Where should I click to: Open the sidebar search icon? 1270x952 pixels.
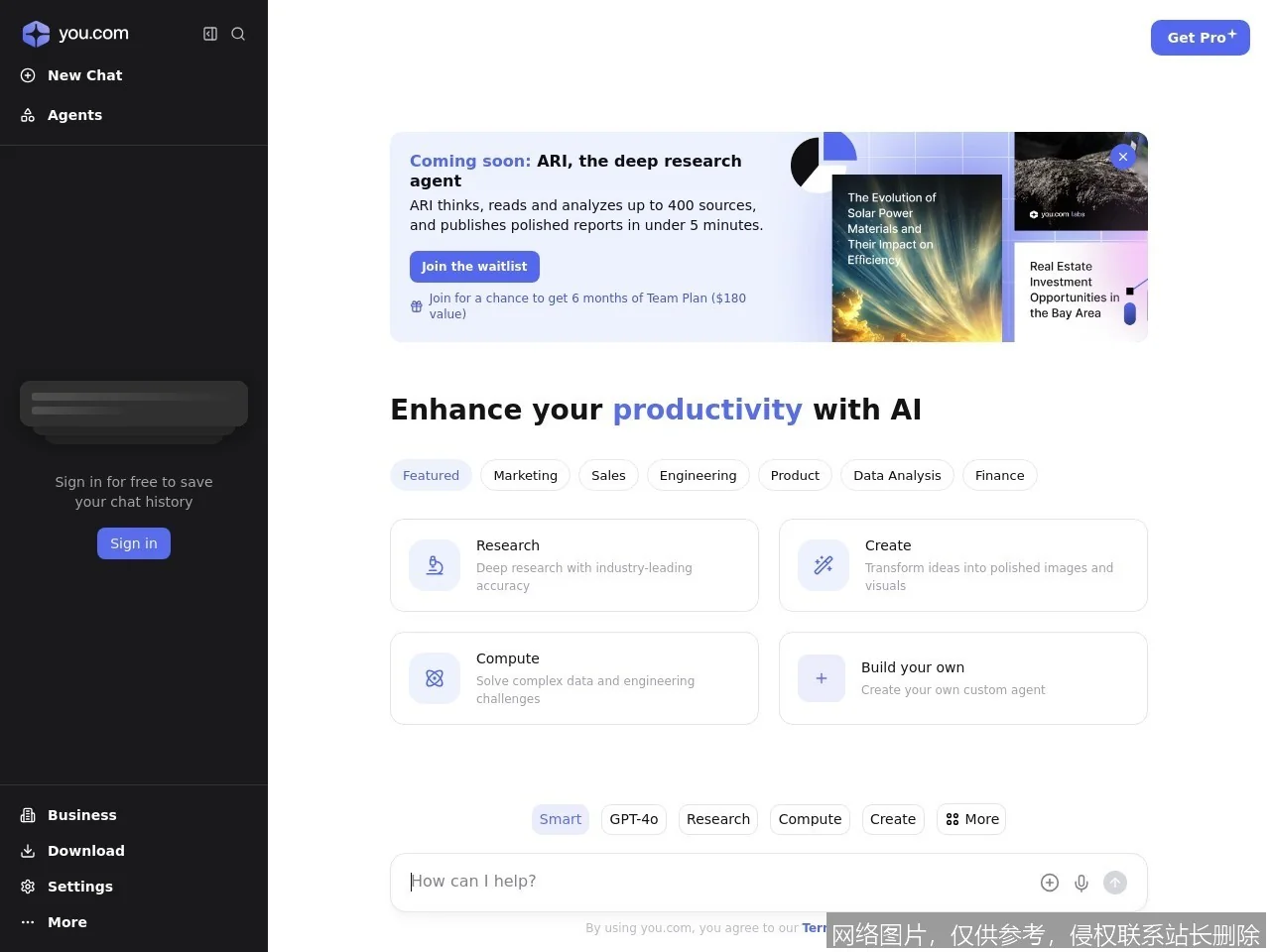coord(238,34)
